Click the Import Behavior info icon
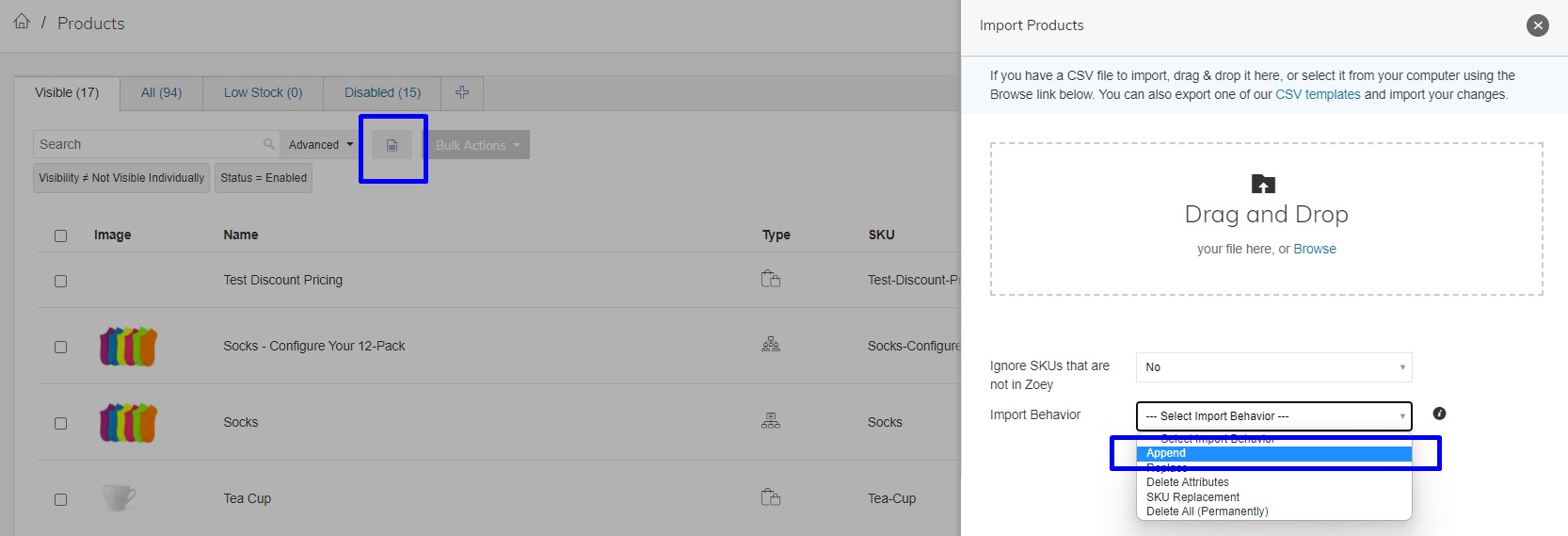 pos(1439,414)
